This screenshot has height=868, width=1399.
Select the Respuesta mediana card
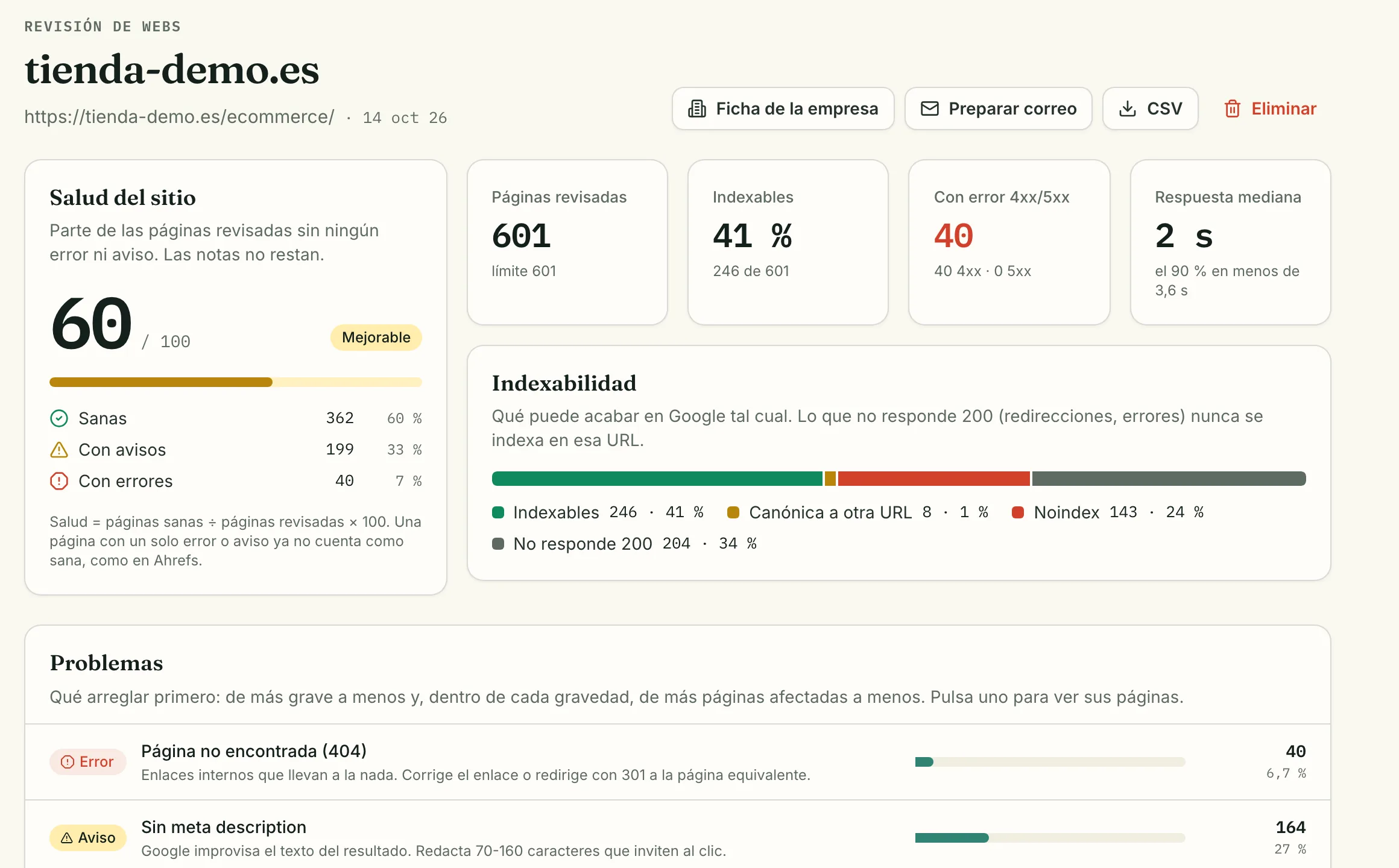(x=1231, y=242)
